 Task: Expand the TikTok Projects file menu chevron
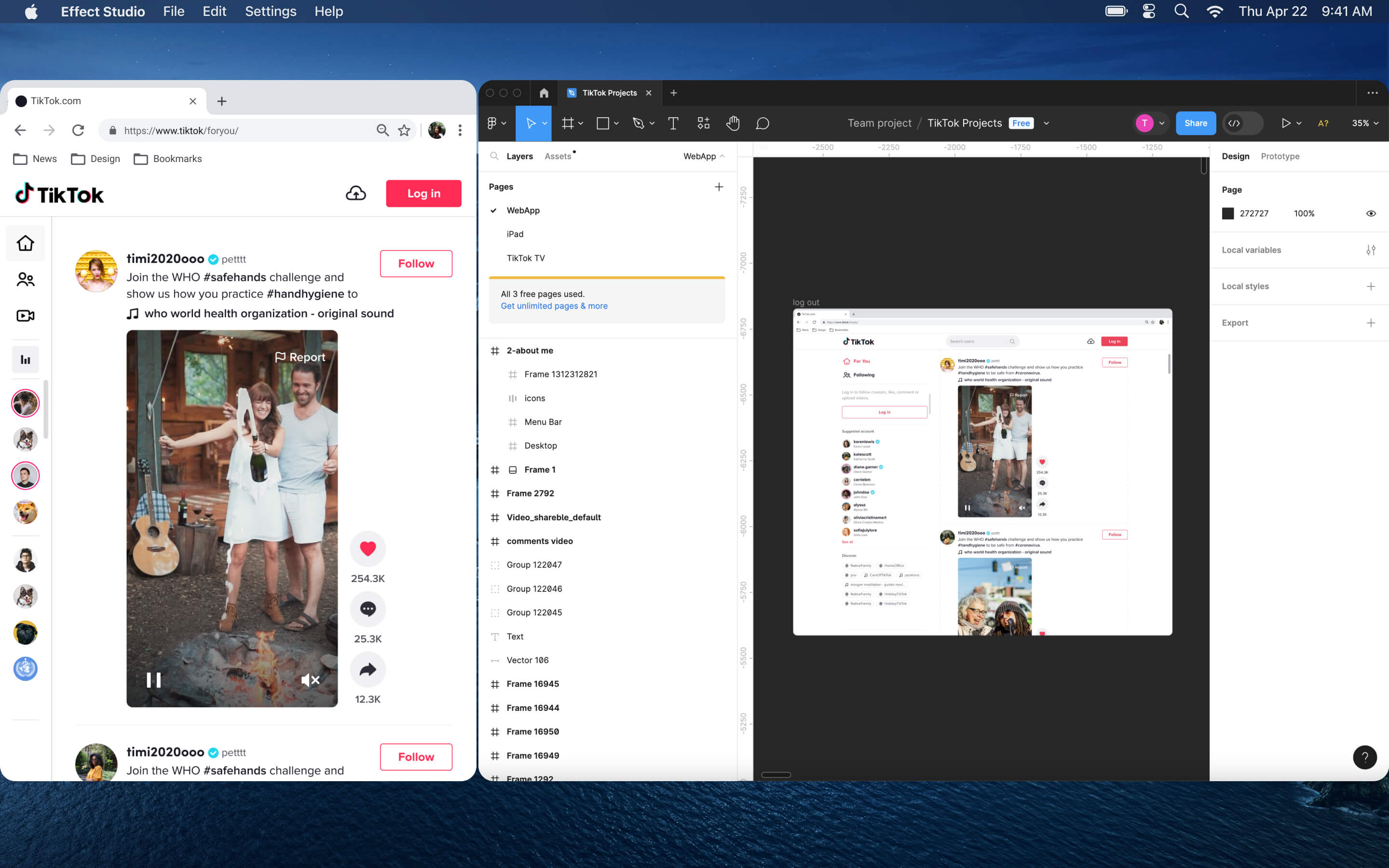point(1047,123)
